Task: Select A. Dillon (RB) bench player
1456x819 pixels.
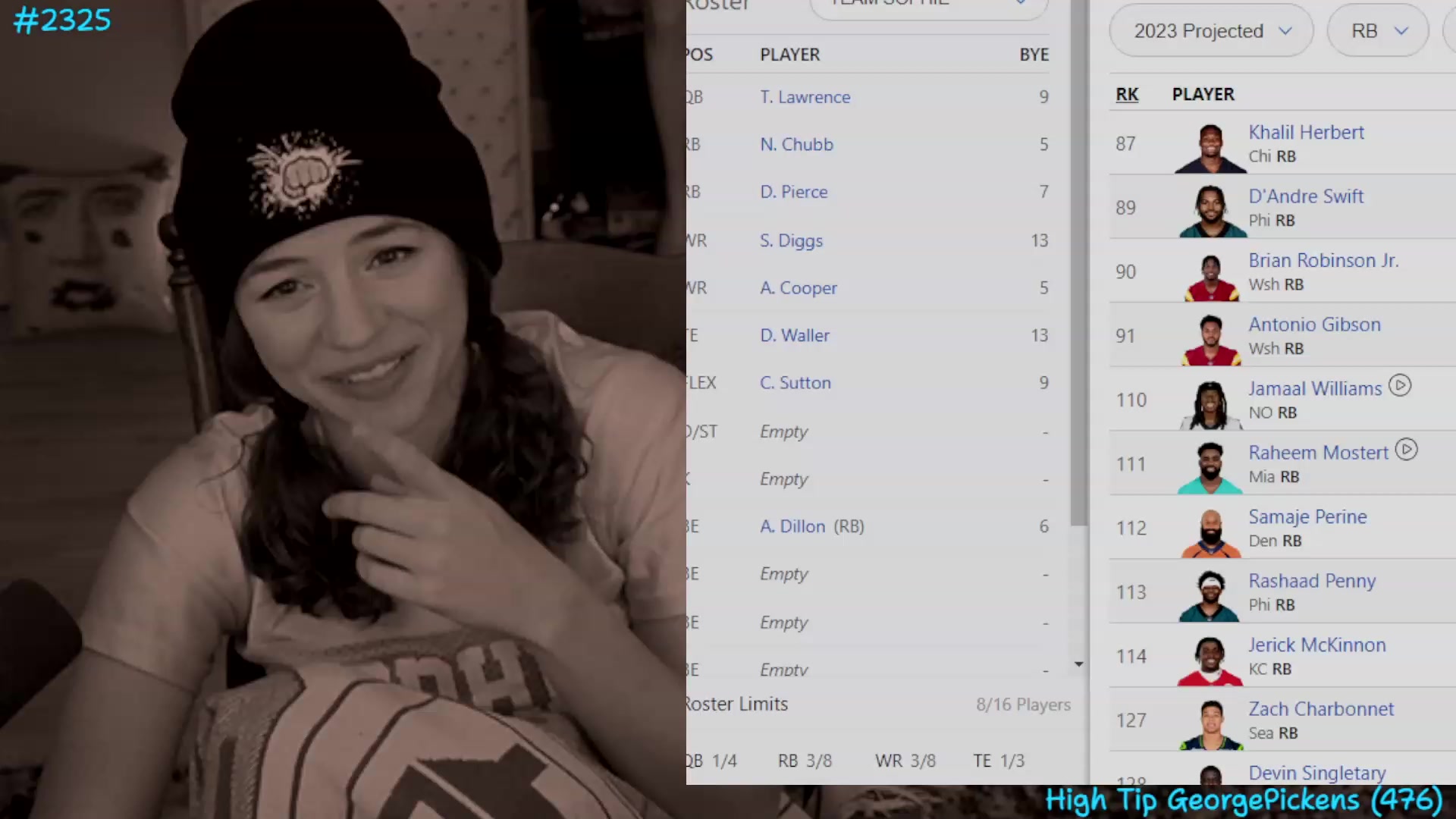Action: click(x=812, y=526)
